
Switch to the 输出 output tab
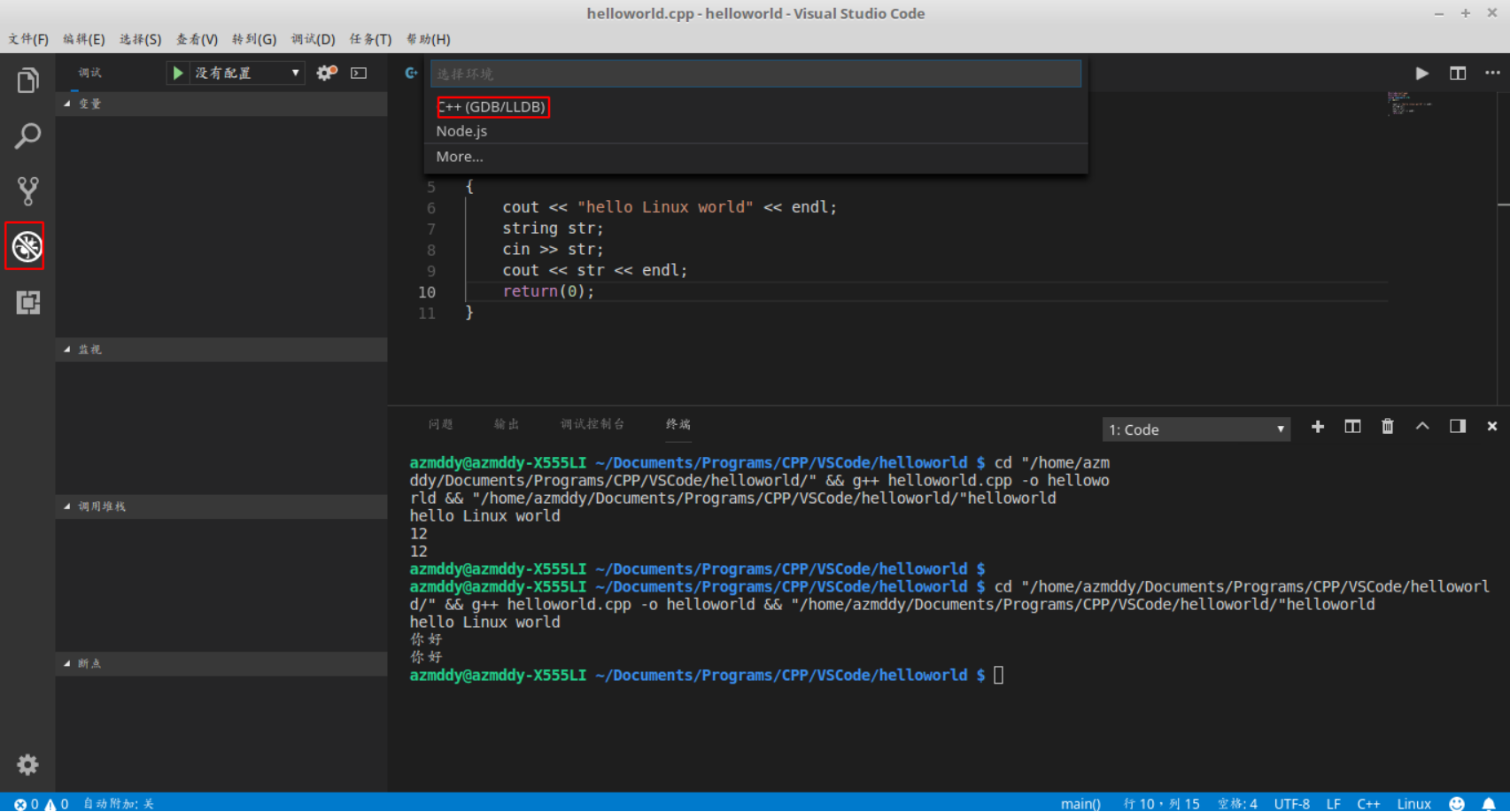point(507,424)
